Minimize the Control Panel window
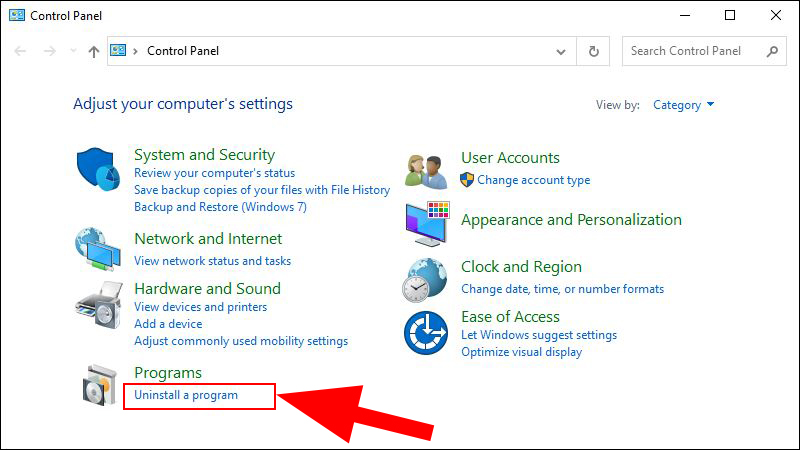Screen dimensions: 800x450 click(x=685, y=15)
